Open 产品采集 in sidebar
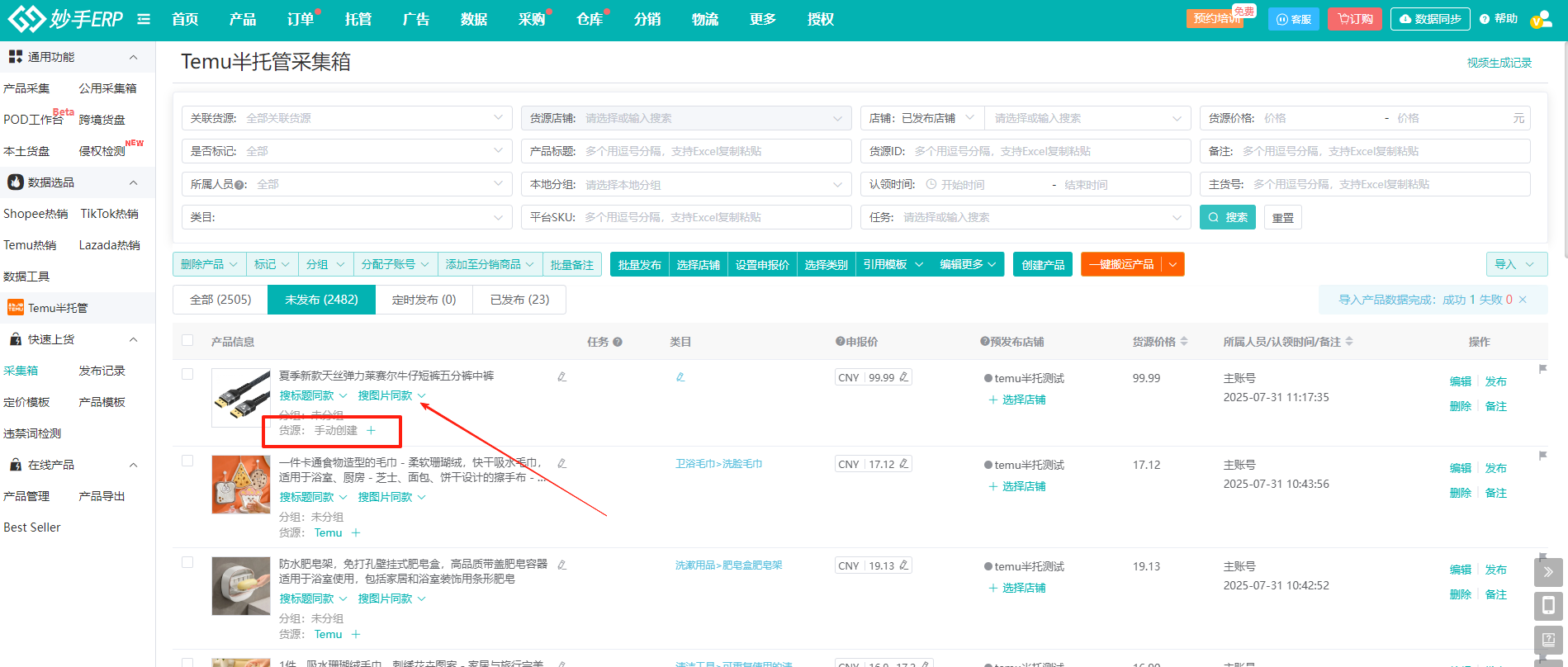This screenshot has width=1568, height=667. (x=26, y=88)
